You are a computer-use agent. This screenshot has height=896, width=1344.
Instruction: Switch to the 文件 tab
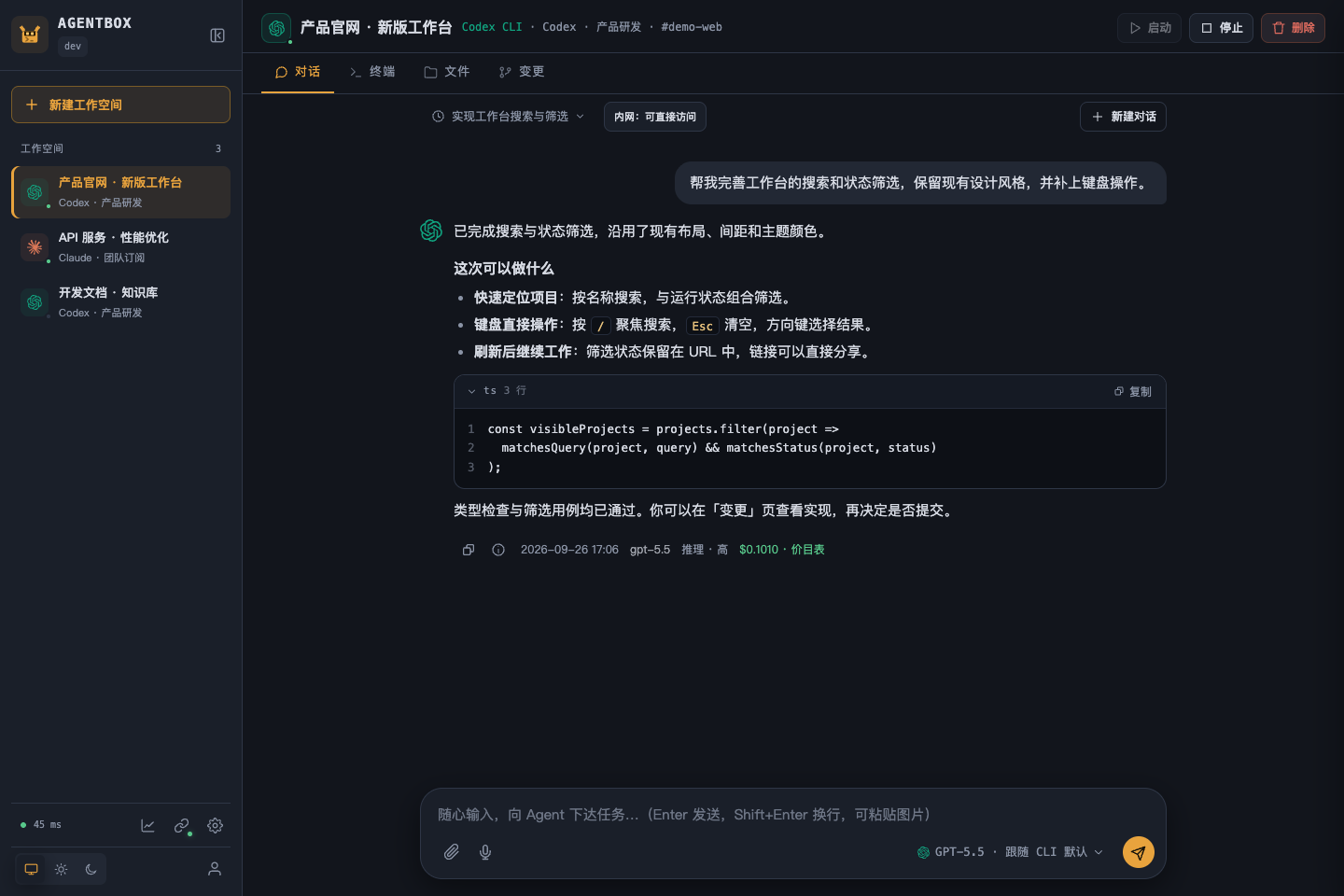coord(447,72)
